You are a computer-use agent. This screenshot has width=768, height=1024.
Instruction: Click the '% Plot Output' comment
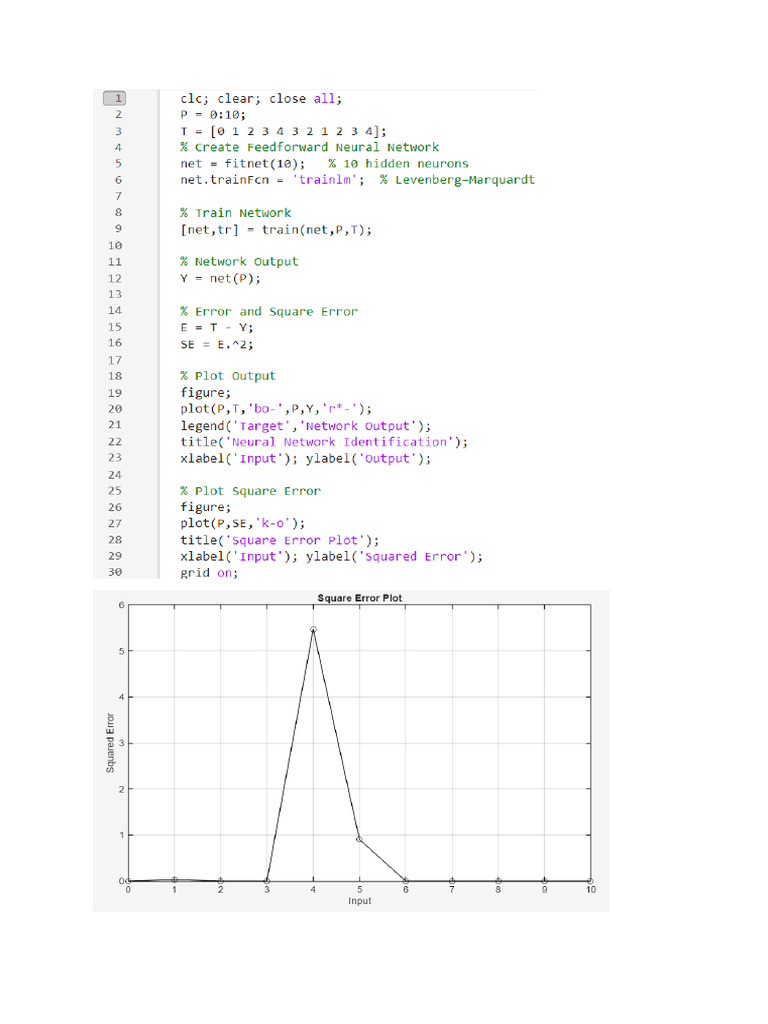[228, 376]
